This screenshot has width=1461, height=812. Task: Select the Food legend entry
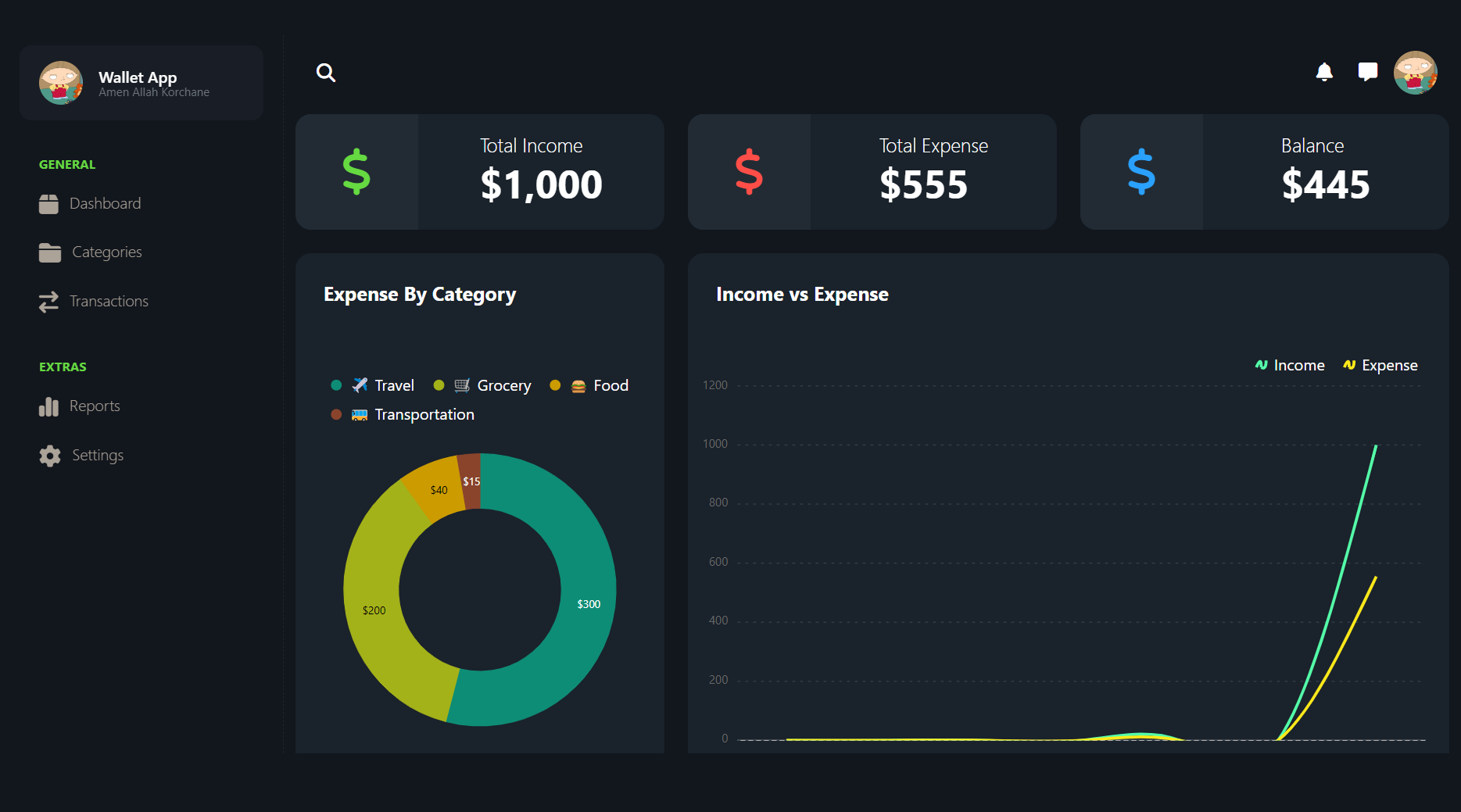589,385
